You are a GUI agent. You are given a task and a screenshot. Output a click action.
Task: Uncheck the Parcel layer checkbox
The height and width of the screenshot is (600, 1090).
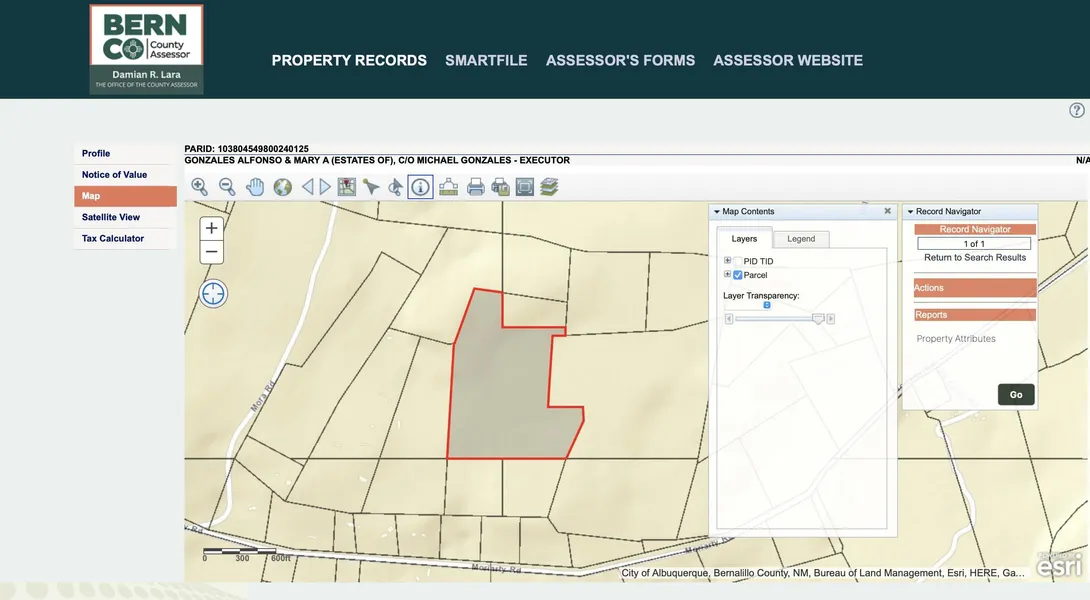(738, 275)
